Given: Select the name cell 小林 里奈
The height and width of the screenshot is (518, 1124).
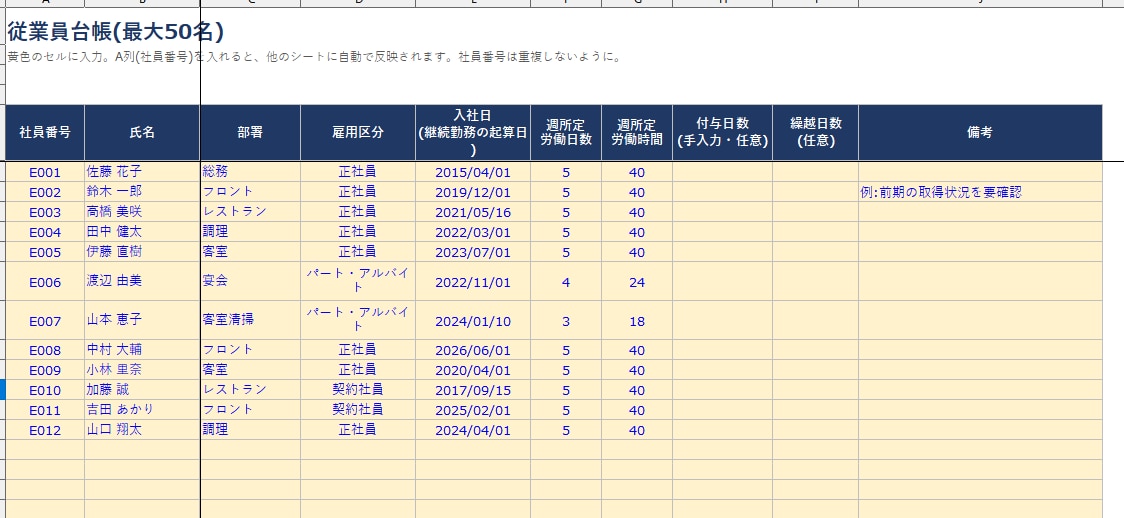Looking at the screenshot, I should pos(142,370).
